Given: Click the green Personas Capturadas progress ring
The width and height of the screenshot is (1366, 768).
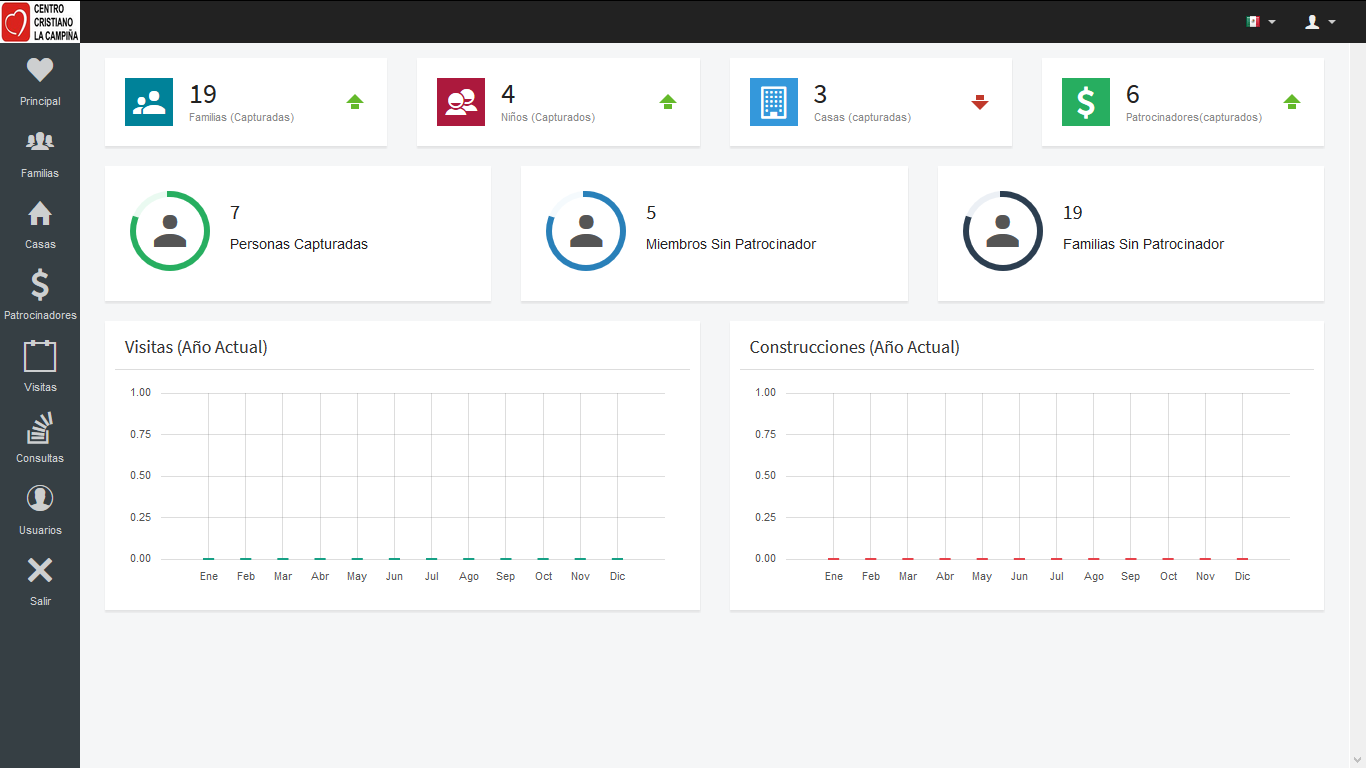Looking at the screenshot, I should pyautogui.click(x=170, y=231).
